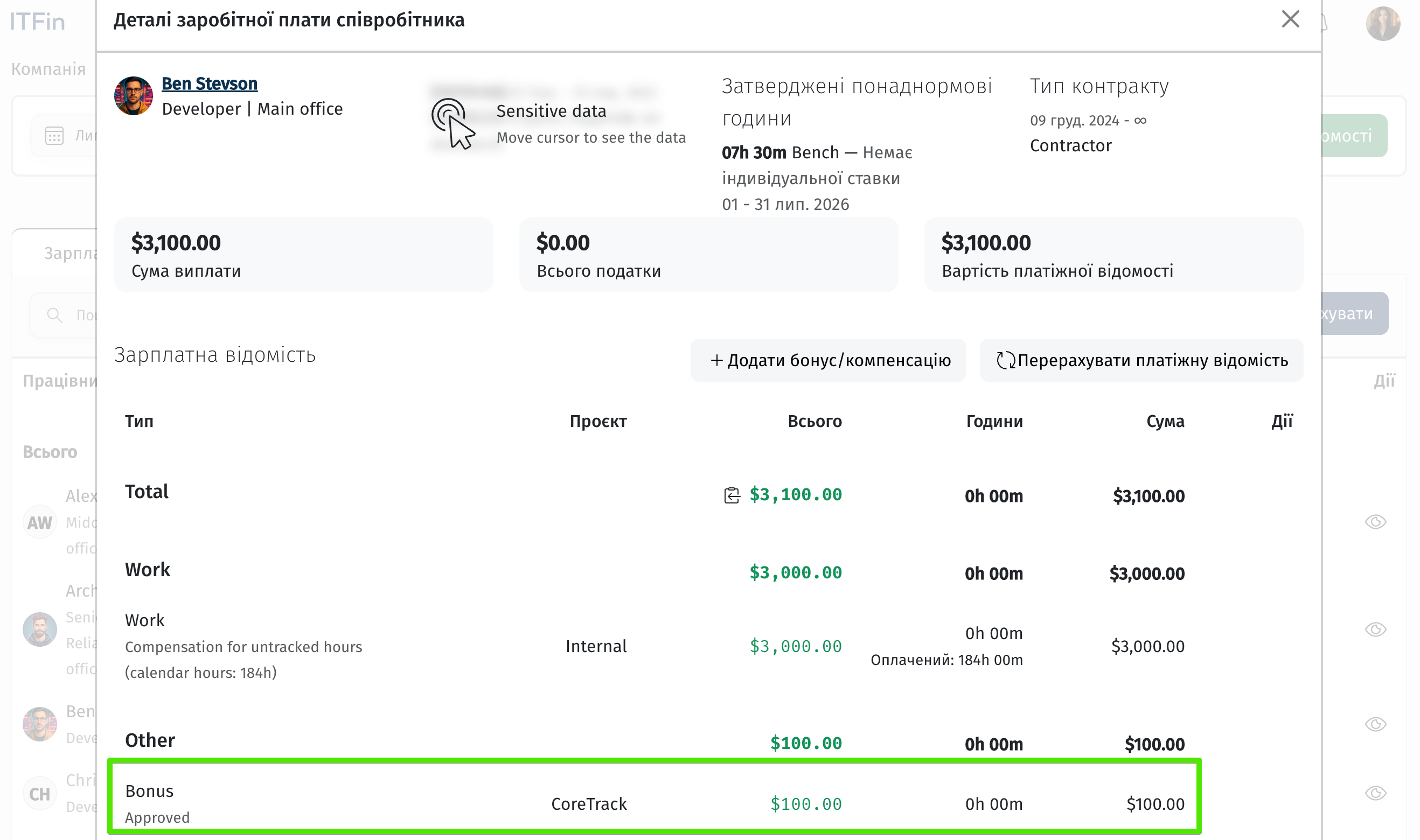
Task: Click the search magnifier icon in the background list
Action: 54,316
